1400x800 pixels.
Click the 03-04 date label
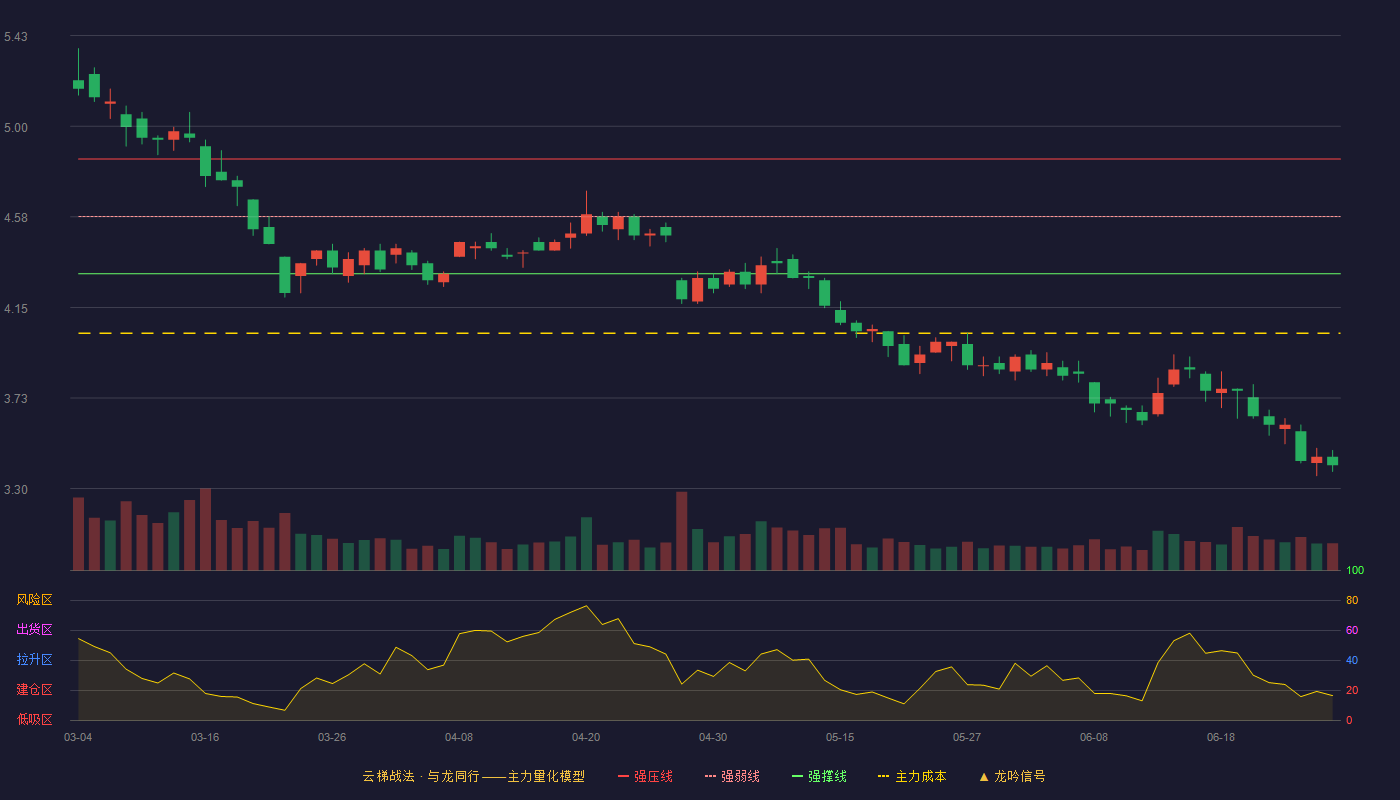tap(78, 737)
